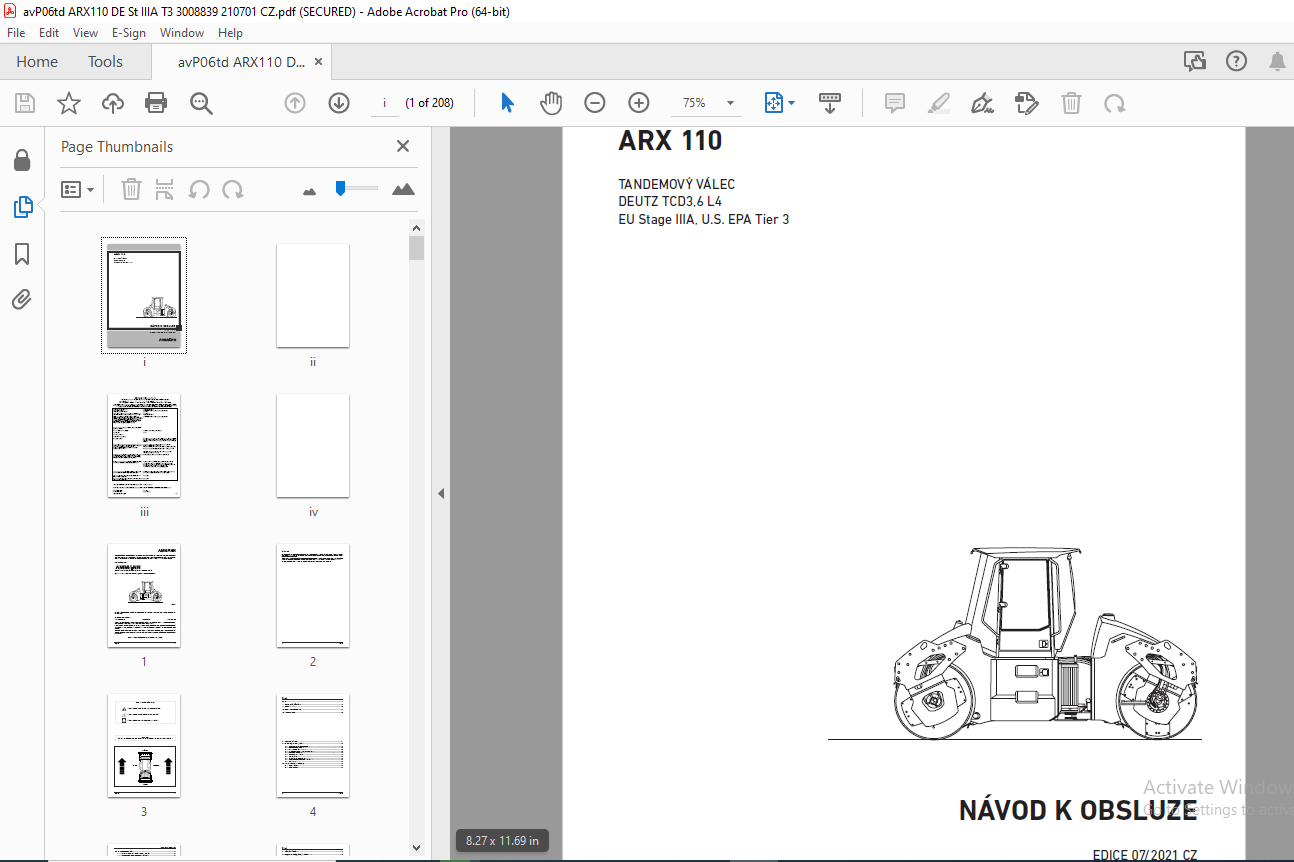Select page iii thumbnail
This screenshot has width=1294, height=862.
point(144,445)
